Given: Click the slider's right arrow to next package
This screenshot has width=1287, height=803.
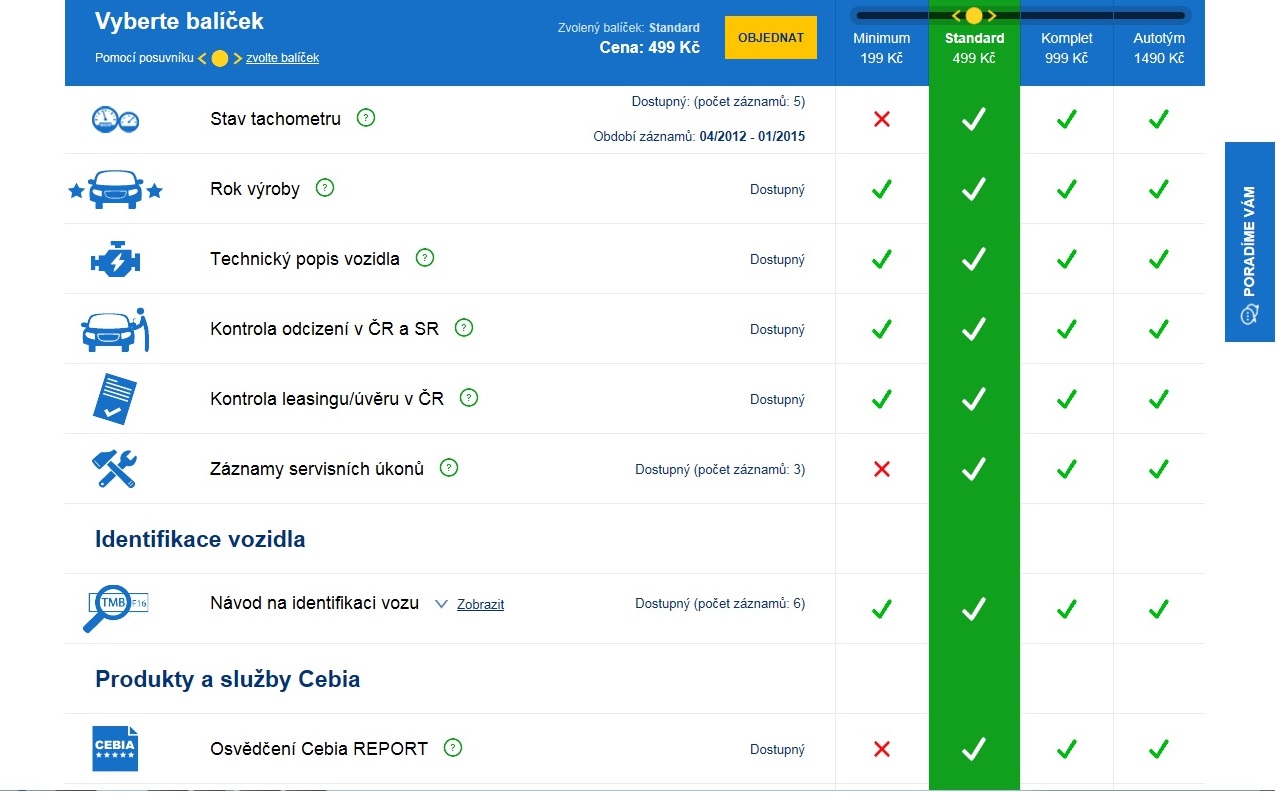Looking at the screenshot, I should tap(992, 16).
